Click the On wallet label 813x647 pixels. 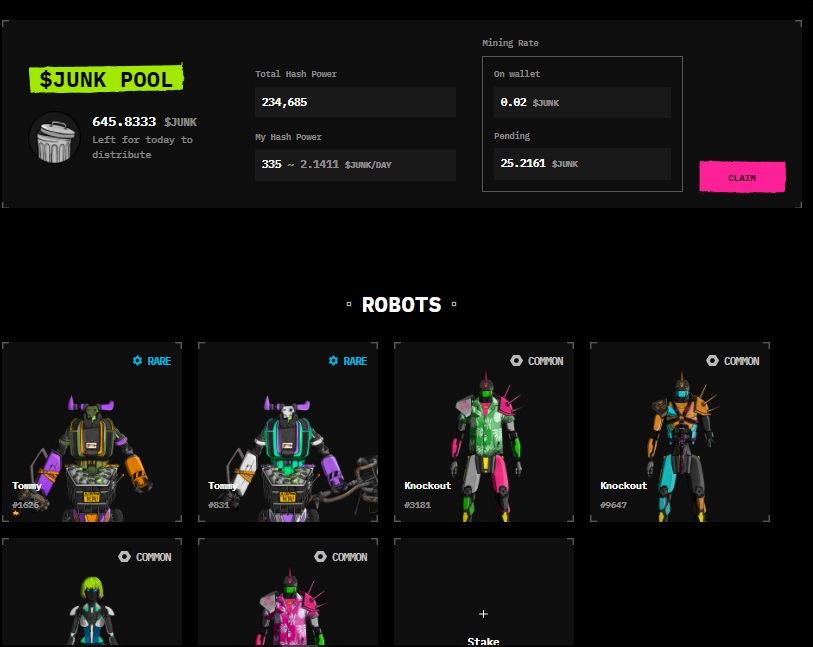517,74
